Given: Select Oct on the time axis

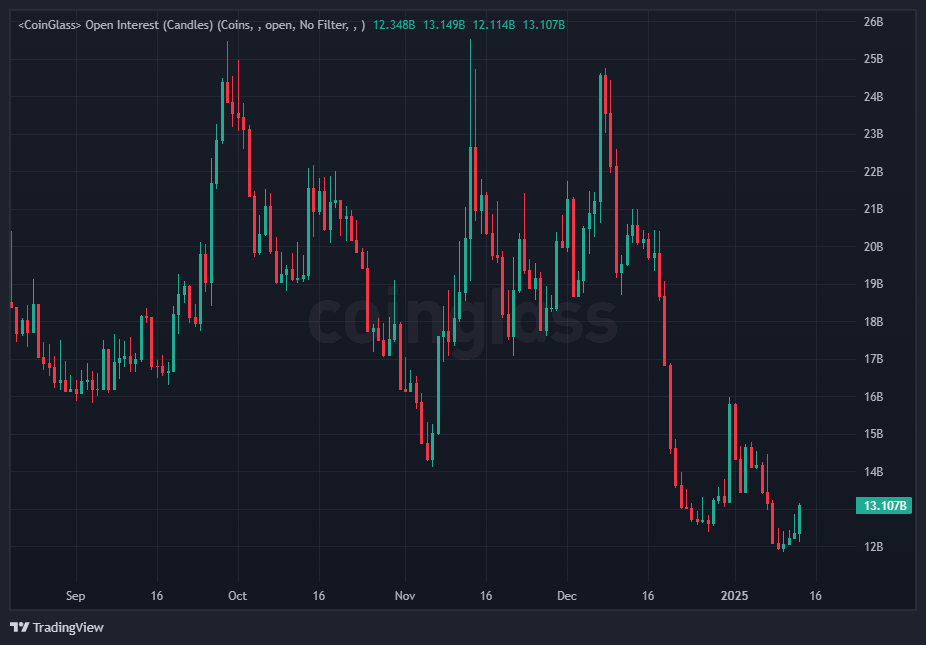Looking at the screenshot, I should click(x=237, y=596).
